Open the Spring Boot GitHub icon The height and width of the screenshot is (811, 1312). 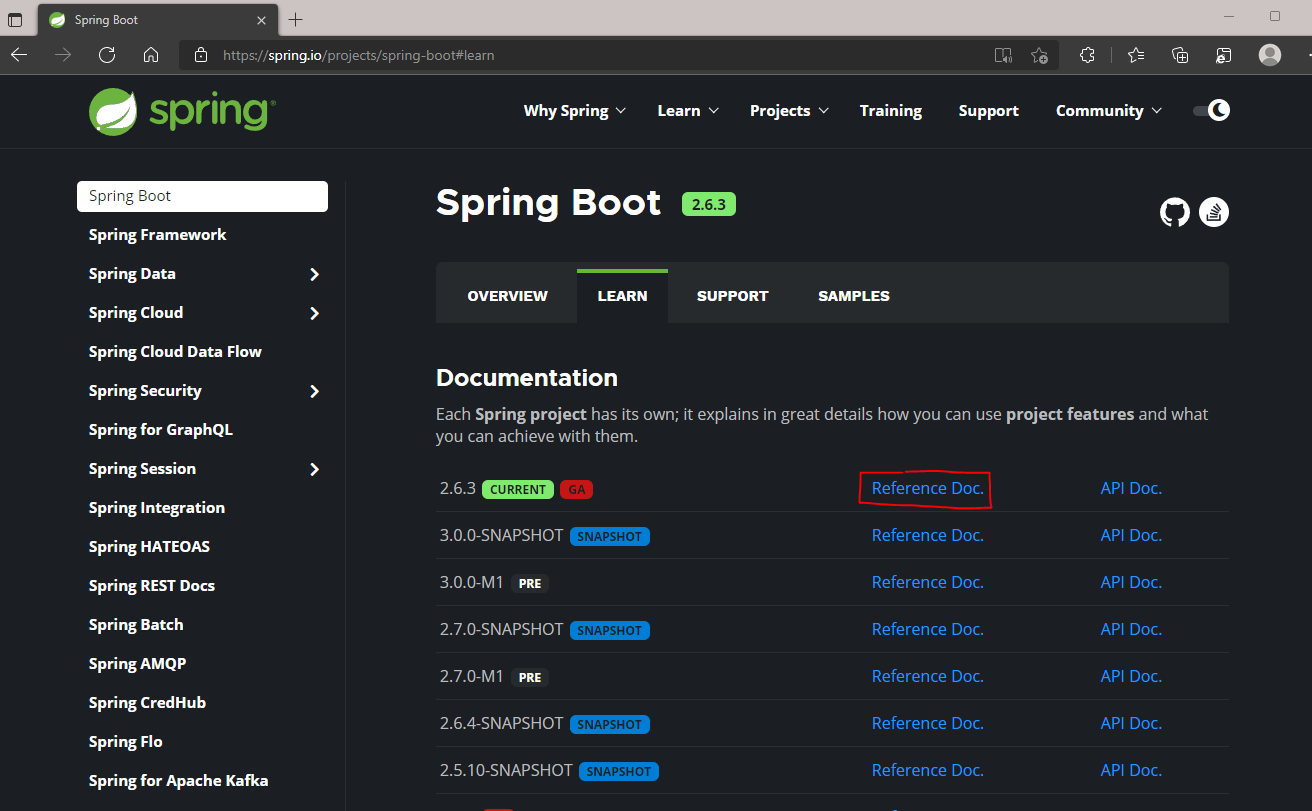[1175, 212]
